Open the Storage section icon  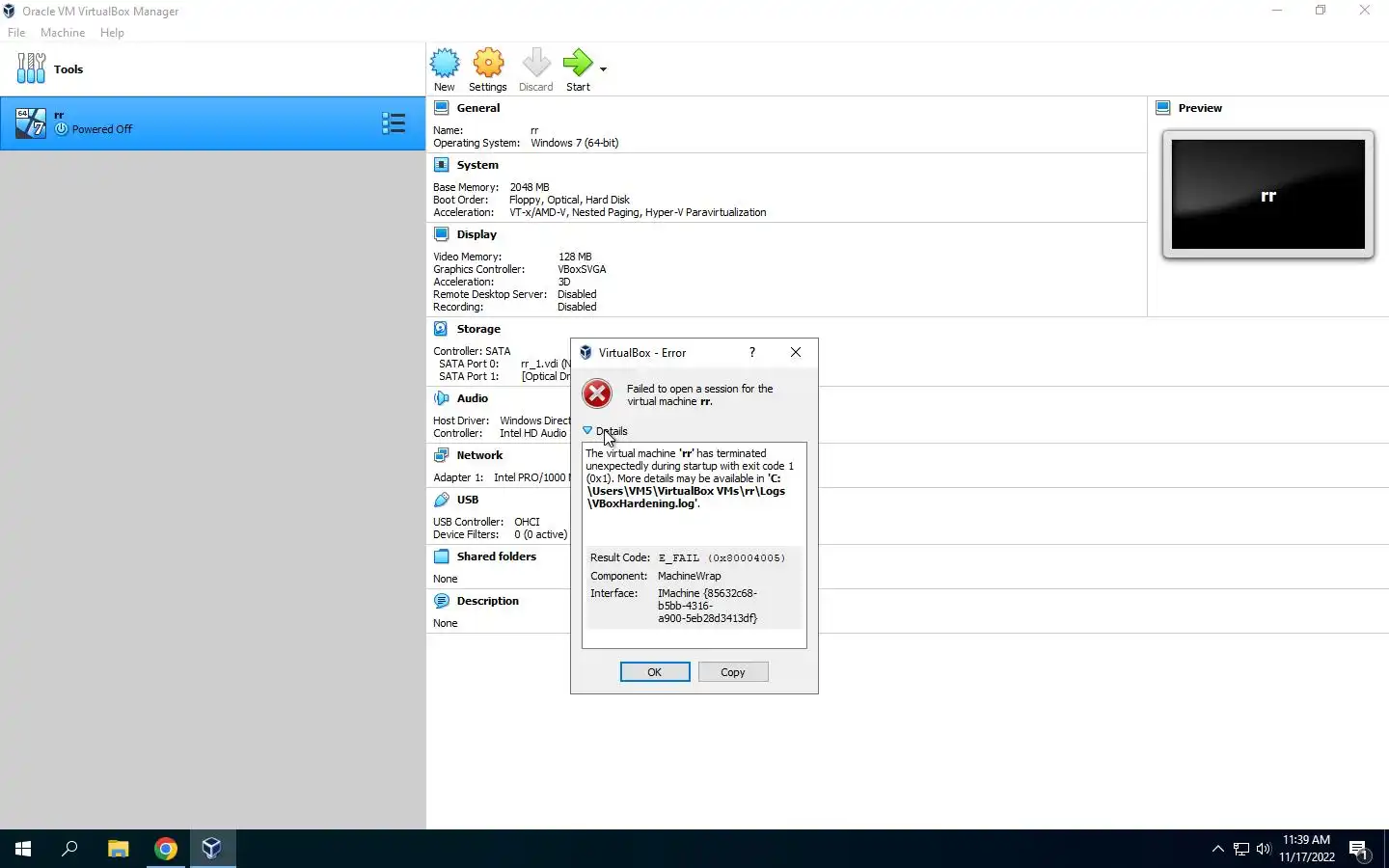tap(442, 329)
